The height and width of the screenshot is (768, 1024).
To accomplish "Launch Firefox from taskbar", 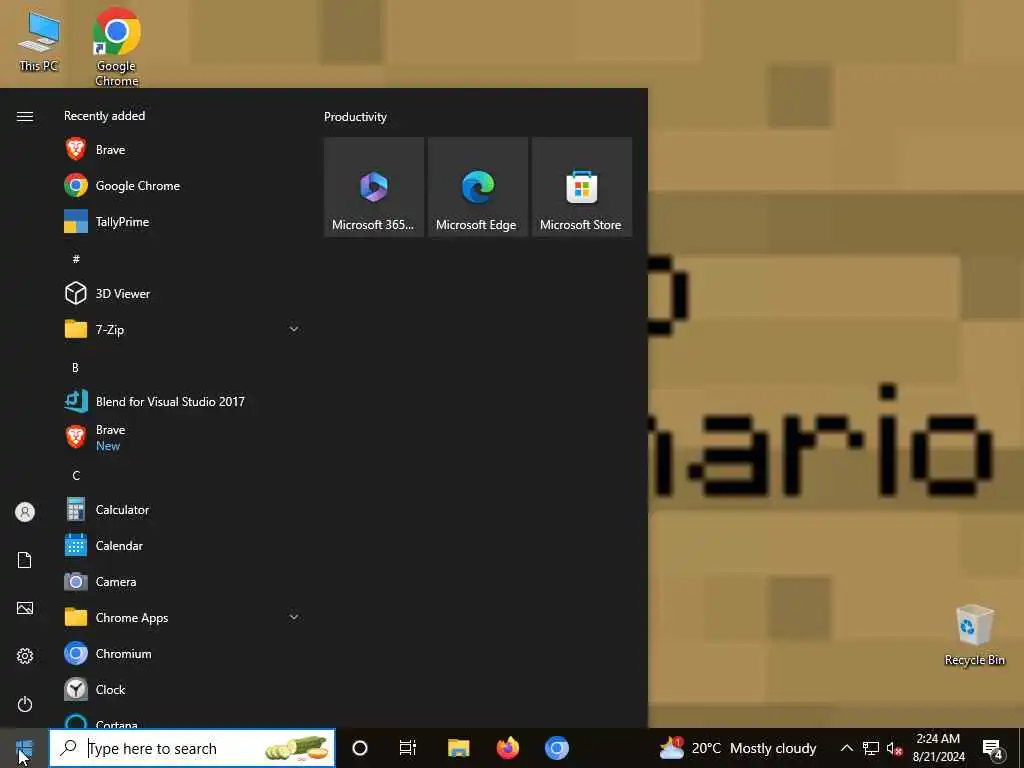I will tap(507, 748).
